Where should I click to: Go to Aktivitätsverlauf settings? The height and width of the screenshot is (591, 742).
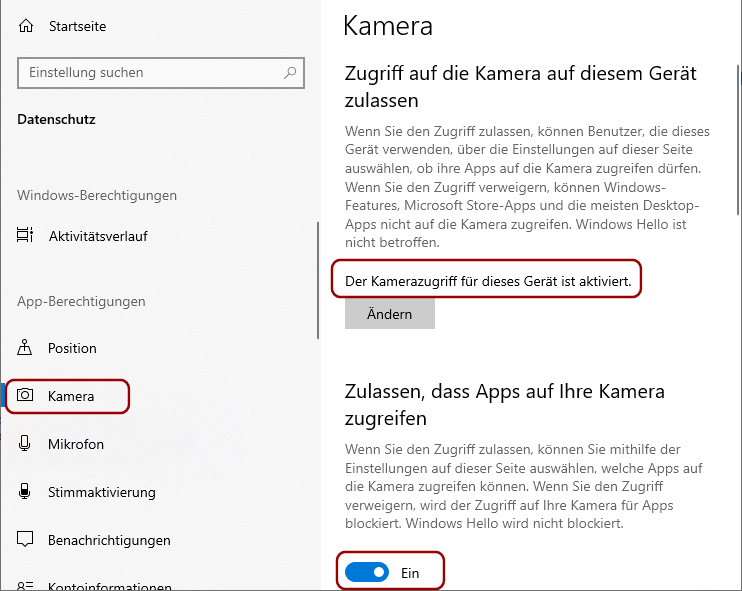[98, 236]
